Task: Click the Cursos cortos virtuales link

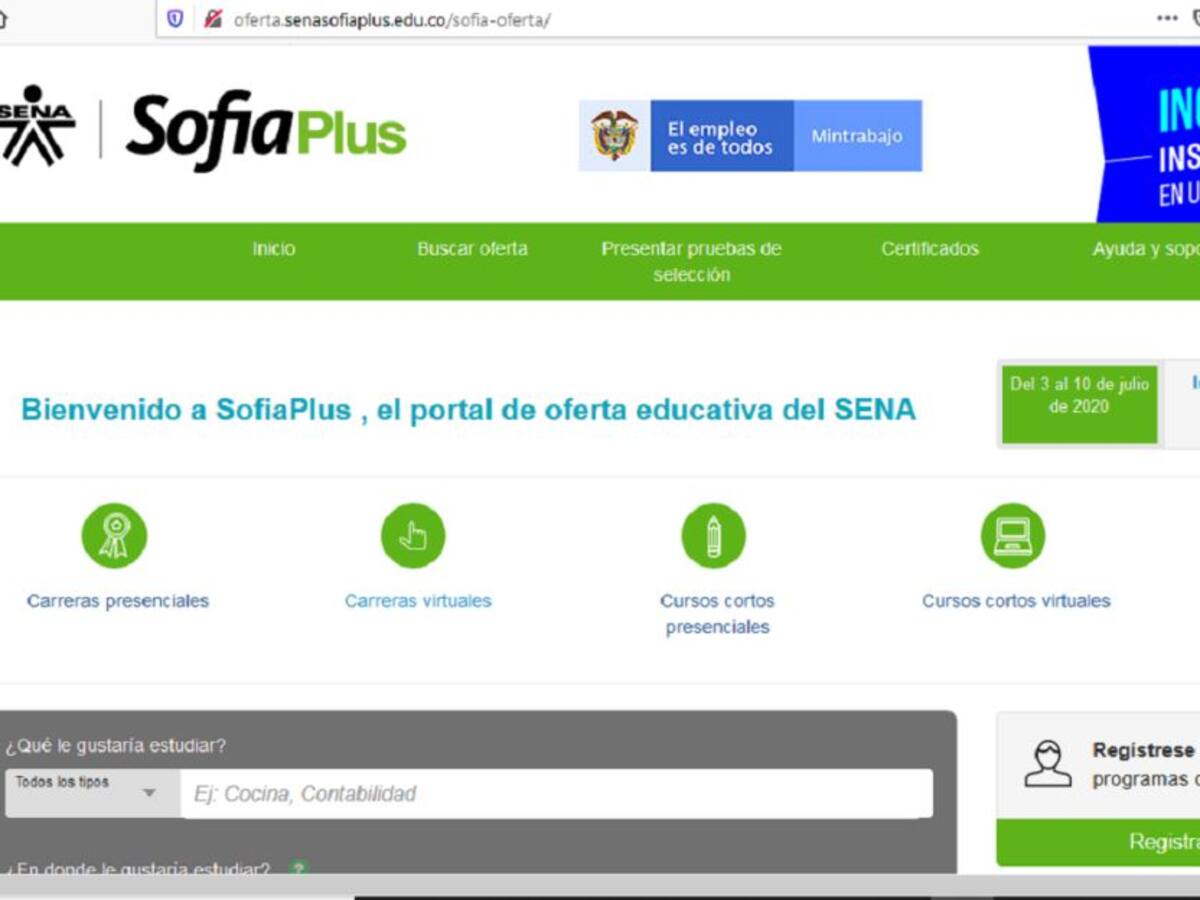Action: point(1016,601)
